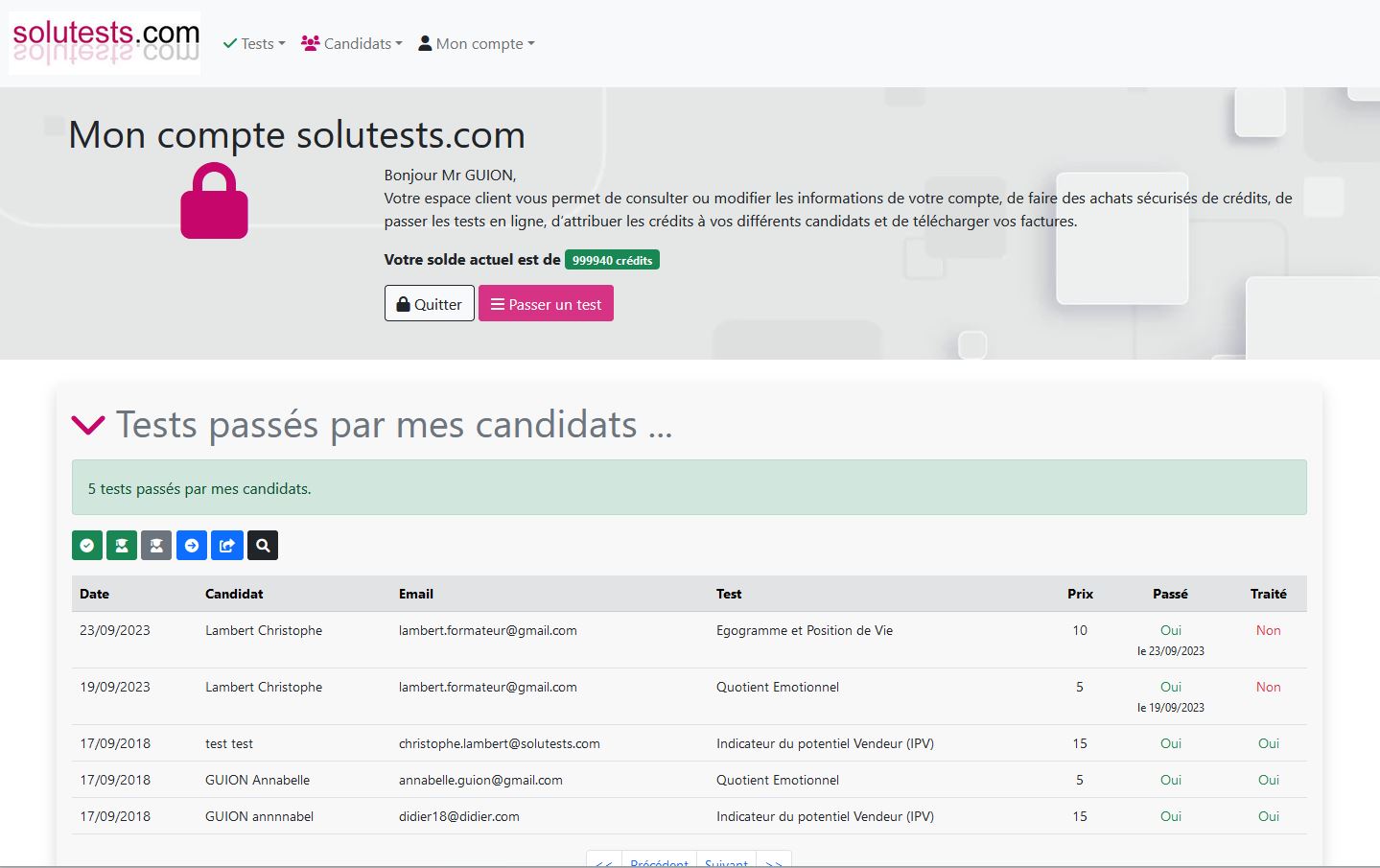Click the 'le 23/09/2023' passed date text
1380x868 pixels.
click(x=1171, y=650)
